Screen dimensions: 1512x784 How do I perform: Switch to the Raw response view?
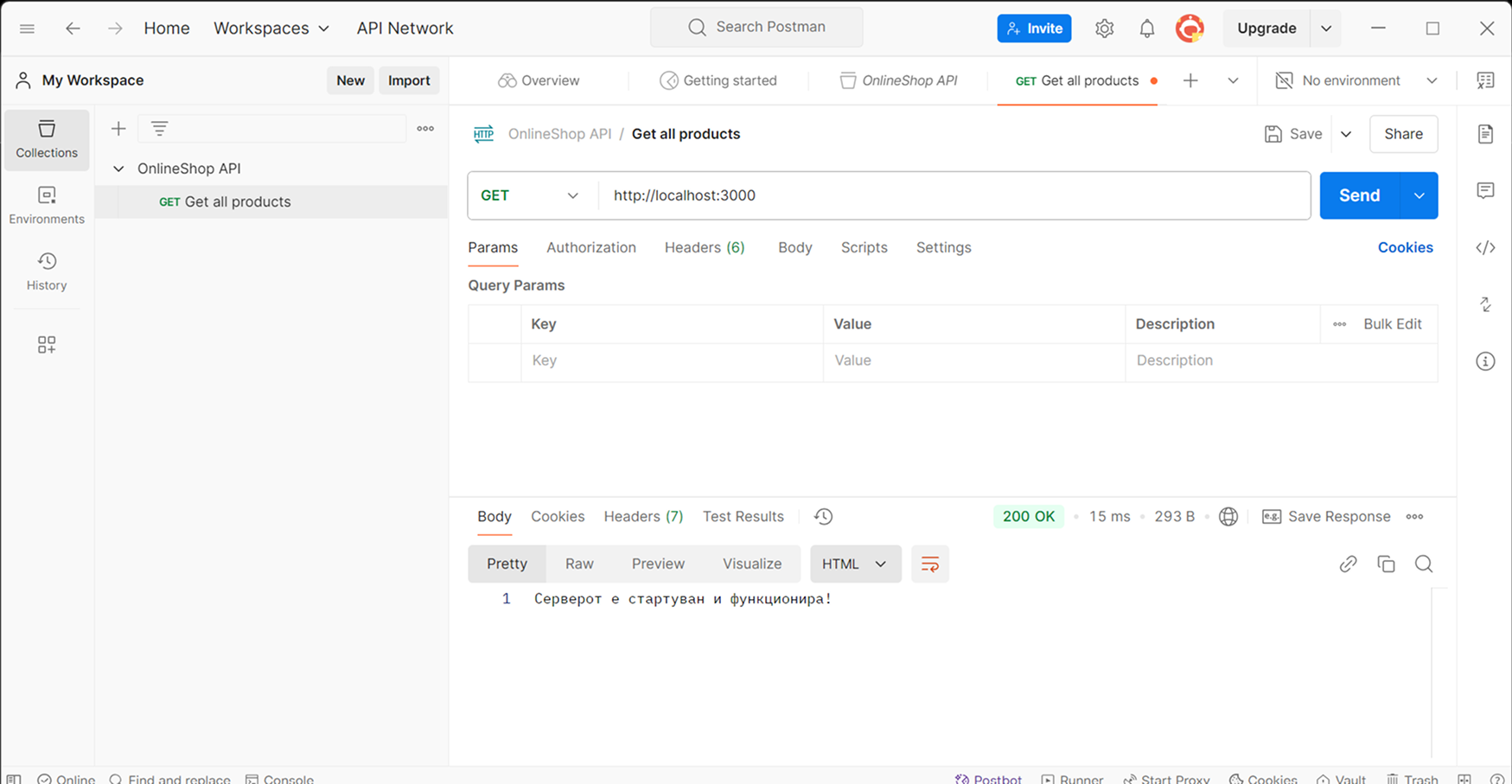[578, 564]
